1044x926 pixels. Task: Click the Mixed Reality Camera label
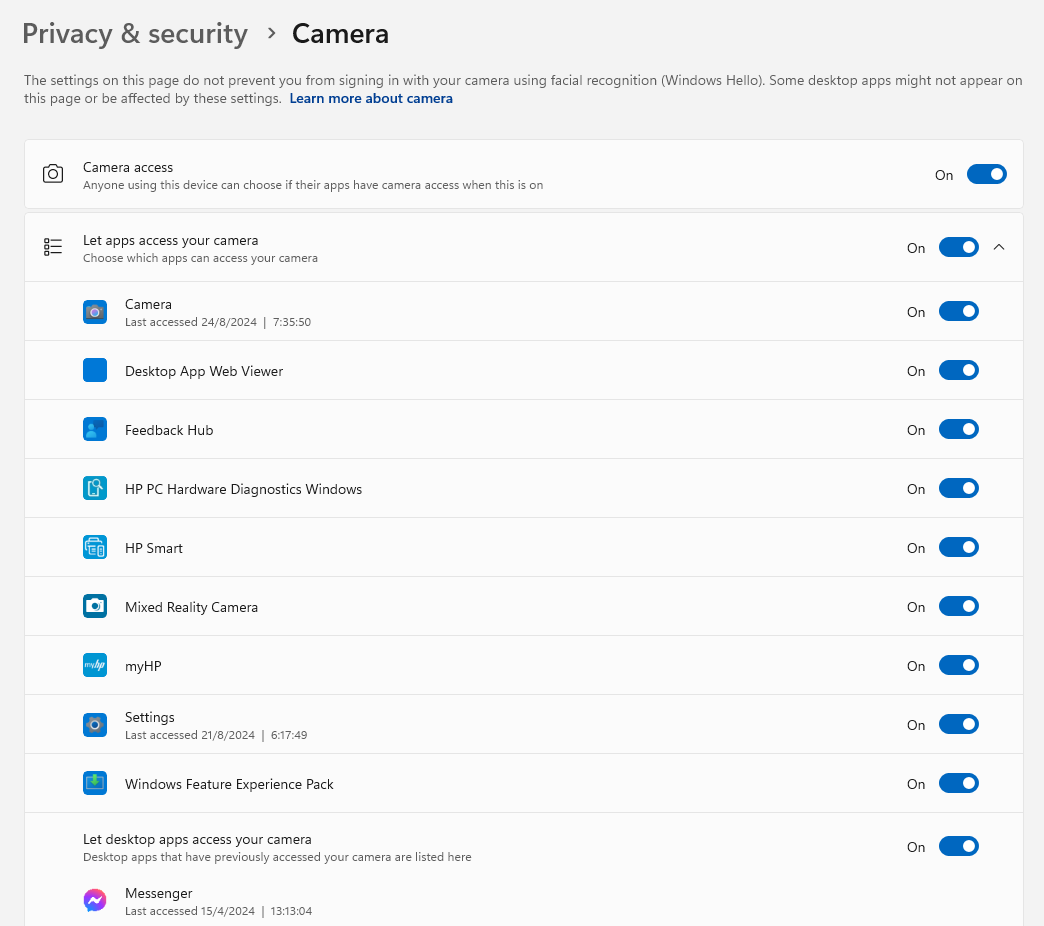coord(191,607)
